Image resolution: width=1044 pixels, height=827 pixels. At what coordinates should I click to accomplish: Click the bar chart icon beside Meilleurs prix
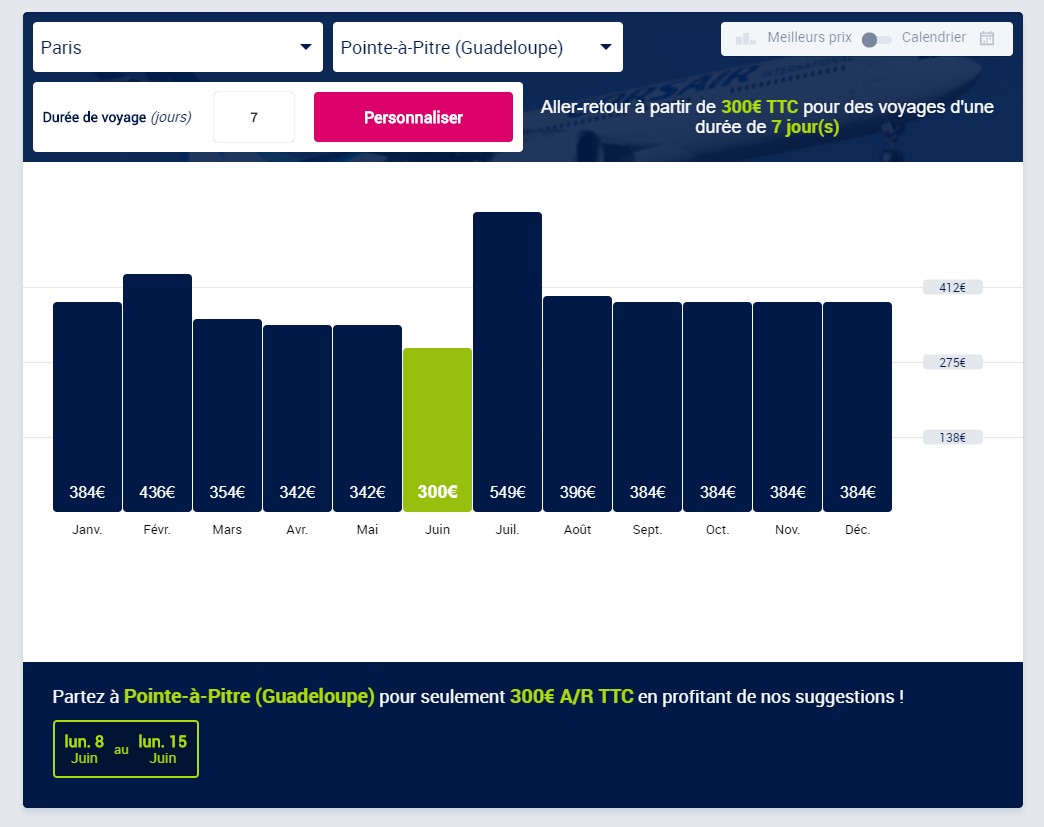pyautogui.click(x=745, y=39)
